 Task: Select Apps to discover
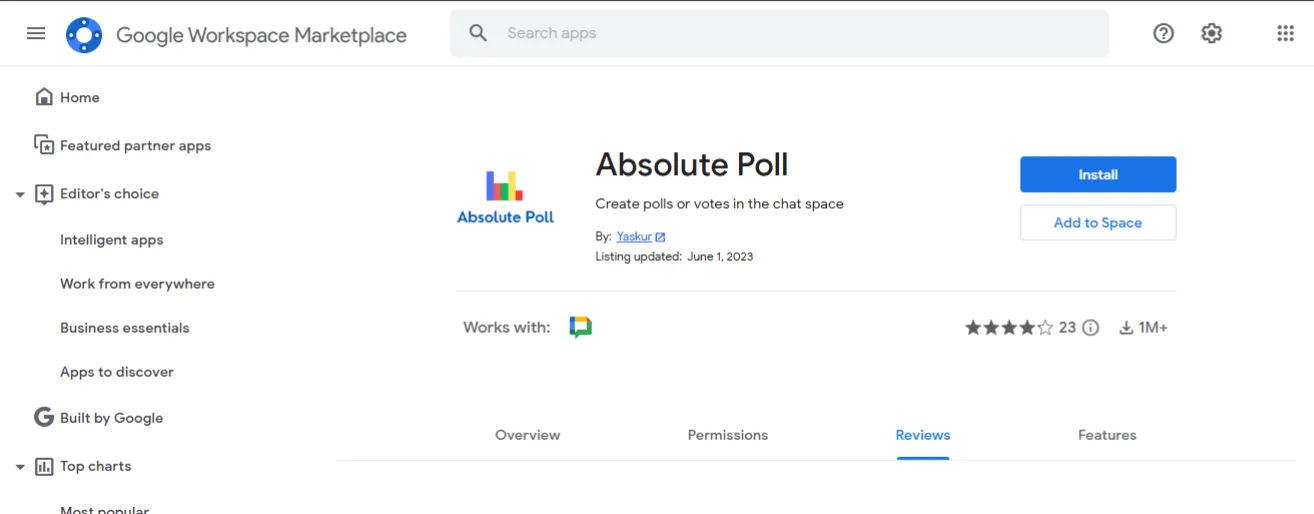click(116, 372)
